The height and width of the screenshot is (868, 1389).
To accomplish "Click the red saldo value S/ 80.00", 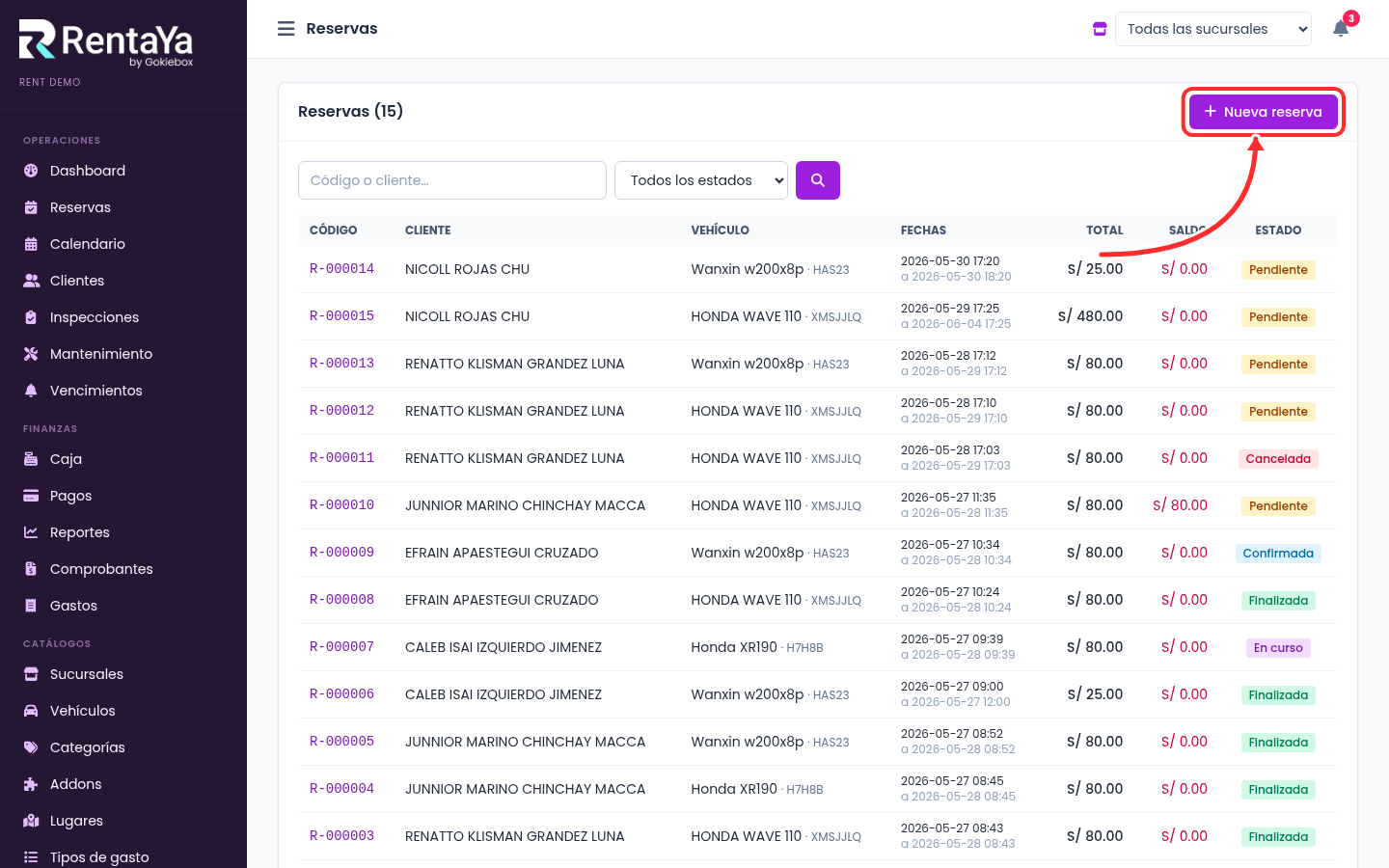I will [1181, 505].
